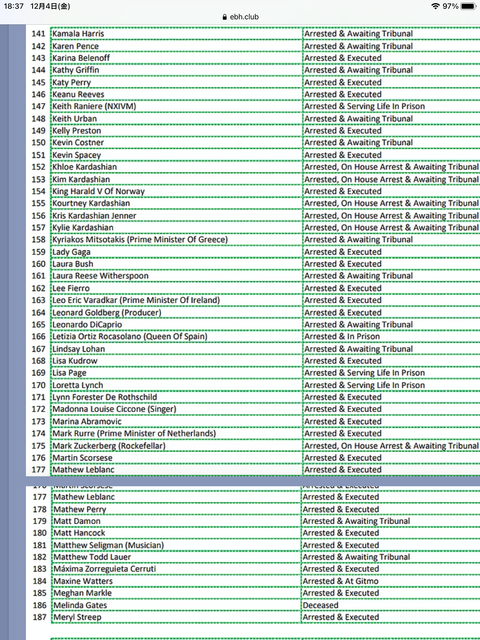The image size is (480, 640).
Task: Tap the battery icon in the status bar
Action: [468, 6]
